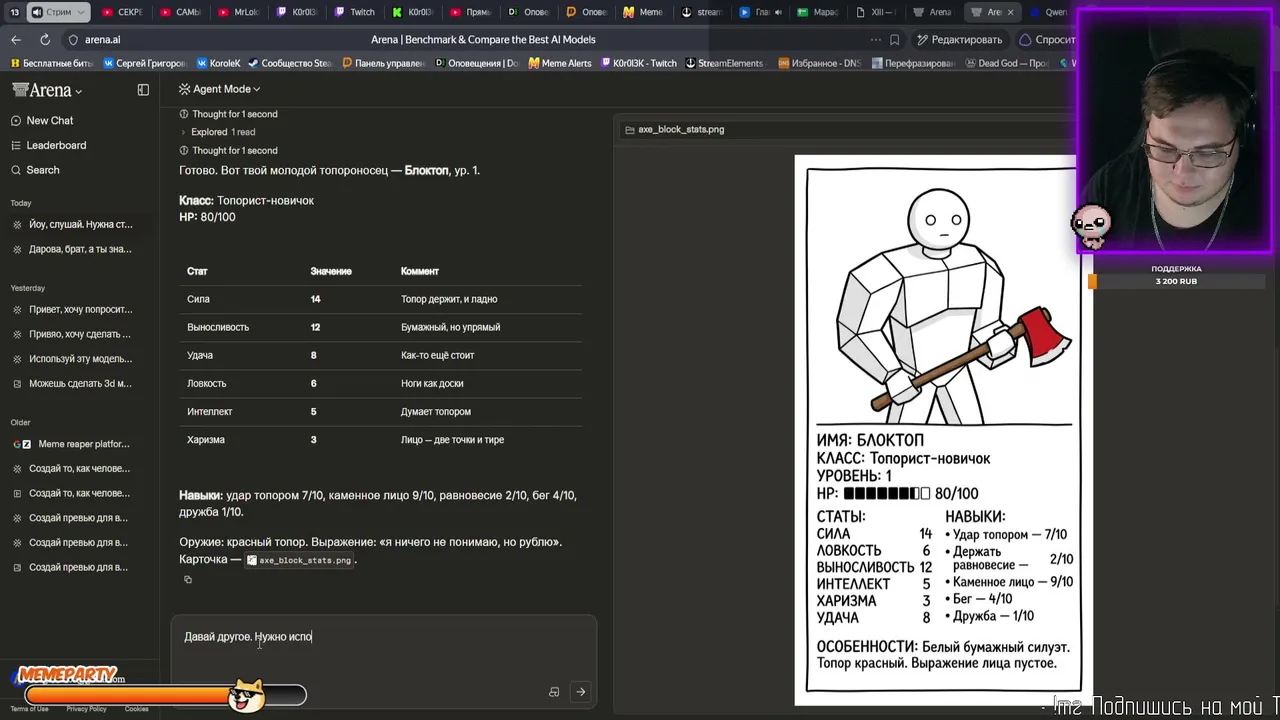1280x720 pixels.
Task: Open chat "Meme reaper platfor..."
Action: click(80, 444)
